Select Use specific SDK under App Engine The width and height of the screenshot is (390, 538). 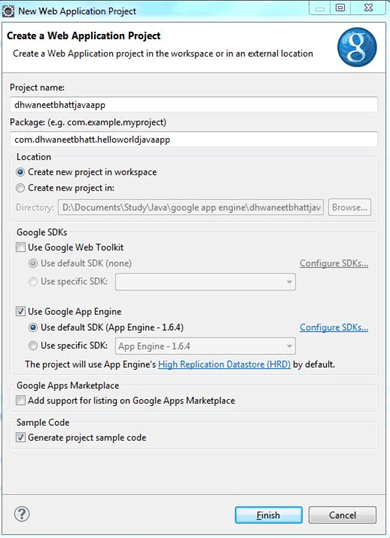point(33,346)
